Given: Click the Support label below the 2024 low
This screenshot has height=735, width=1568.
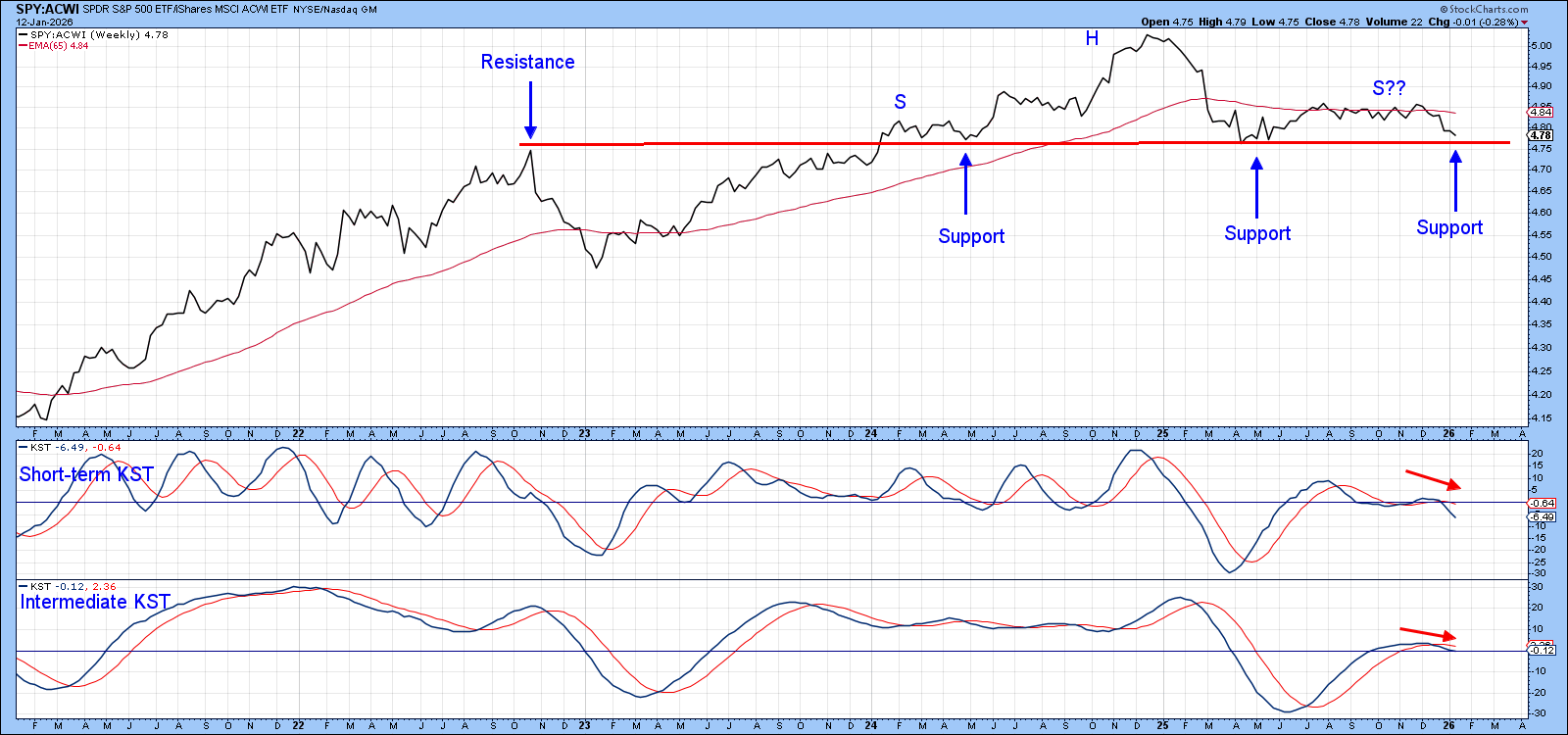Looking at the screenshot, I should (x=971, y=236).
